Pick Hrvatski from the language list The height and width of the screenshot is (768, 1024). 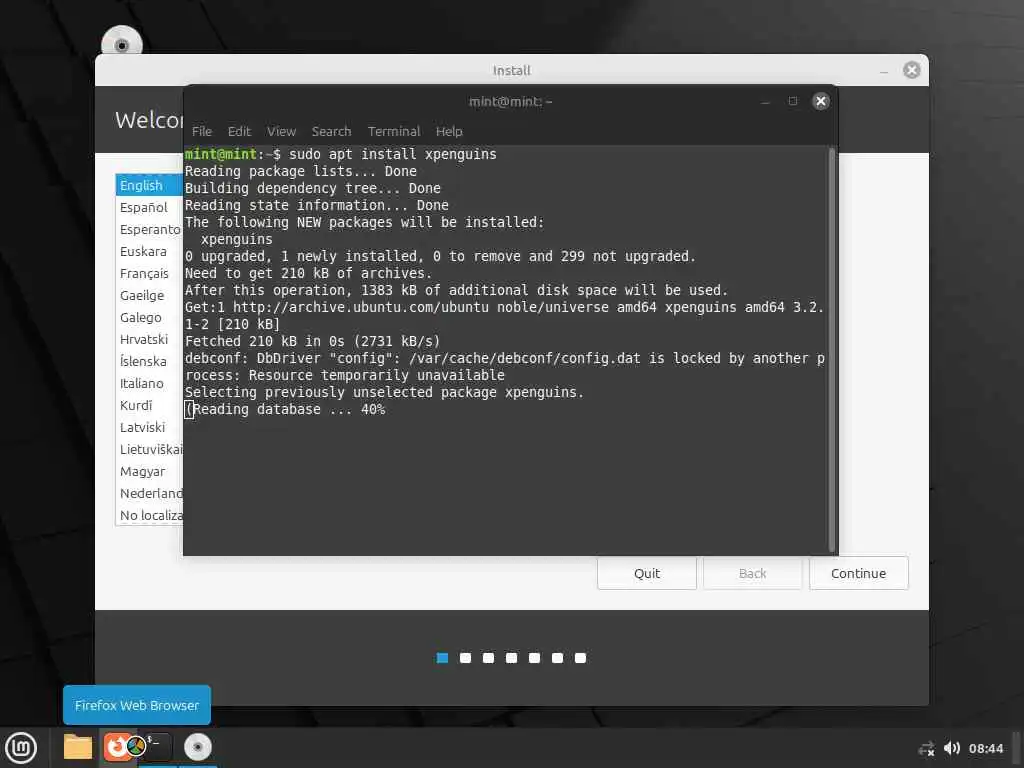pos(150,340)
